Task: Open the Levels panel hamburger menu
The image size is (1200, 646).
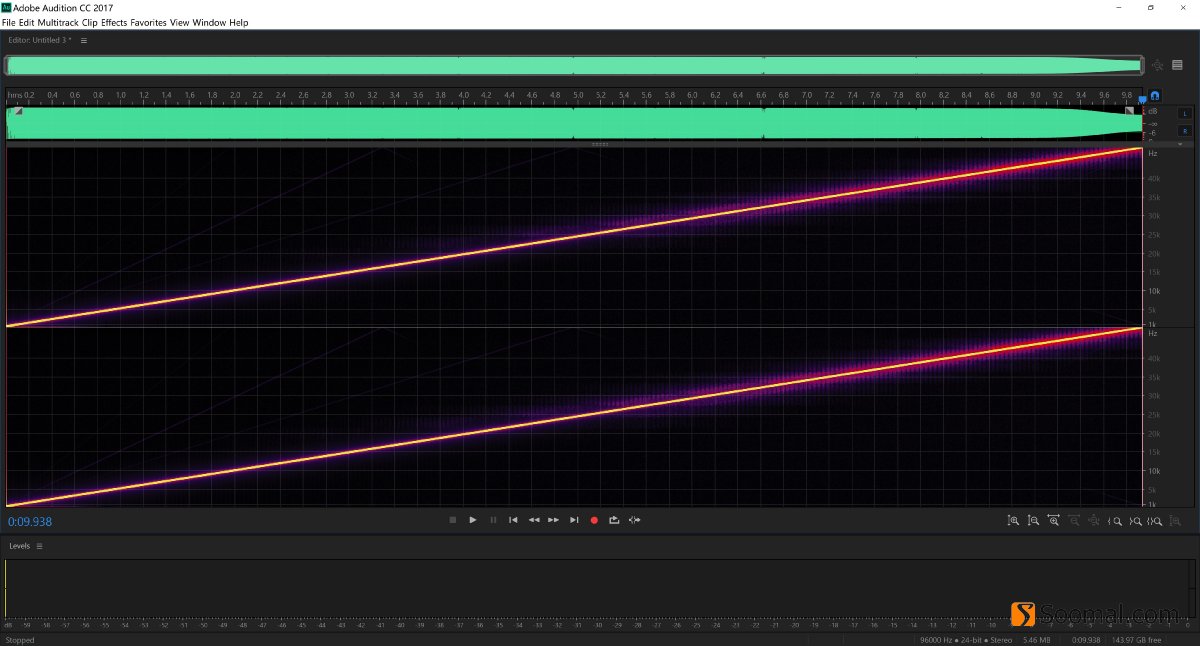Action: (x=40, y=546)
